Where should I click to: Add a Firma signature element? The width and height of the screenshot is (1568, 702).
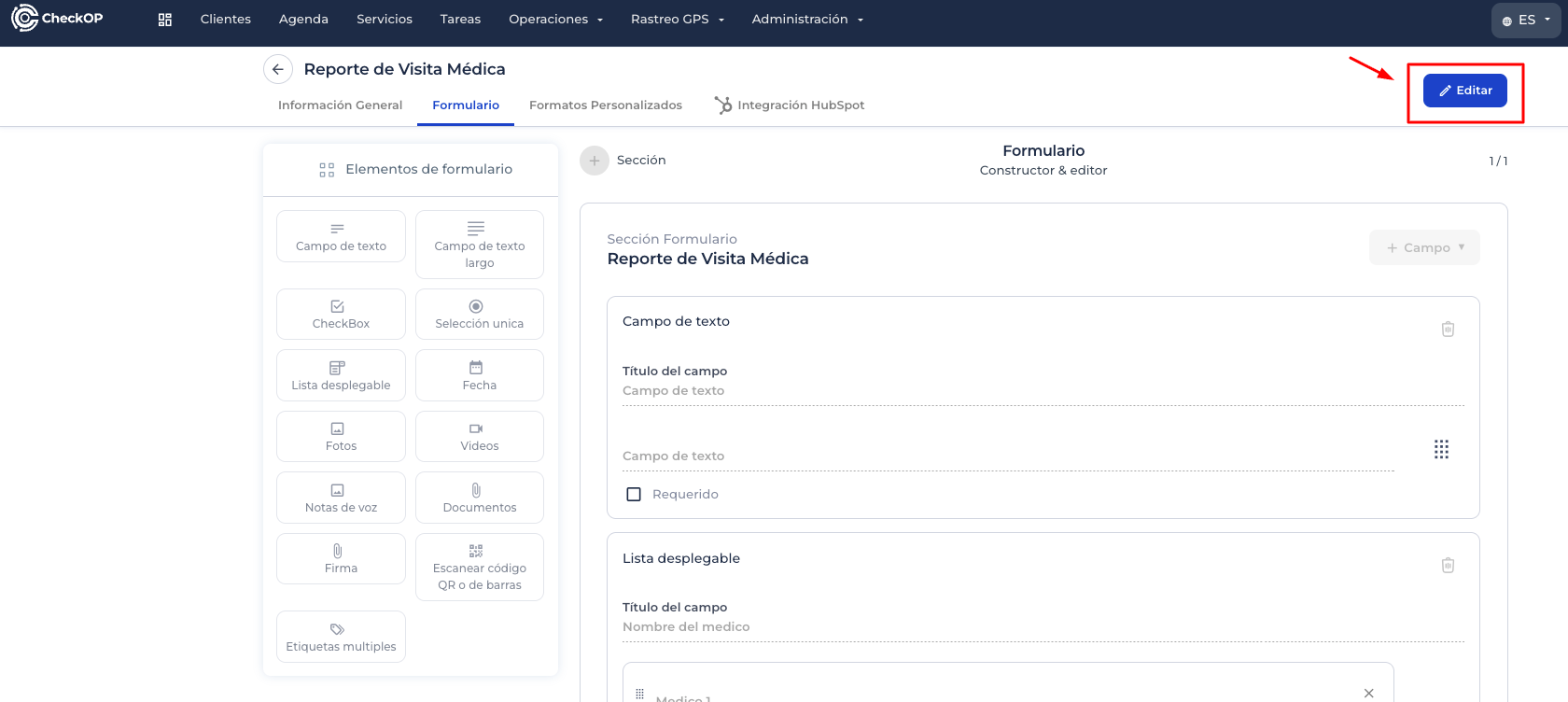pos(341,559)
